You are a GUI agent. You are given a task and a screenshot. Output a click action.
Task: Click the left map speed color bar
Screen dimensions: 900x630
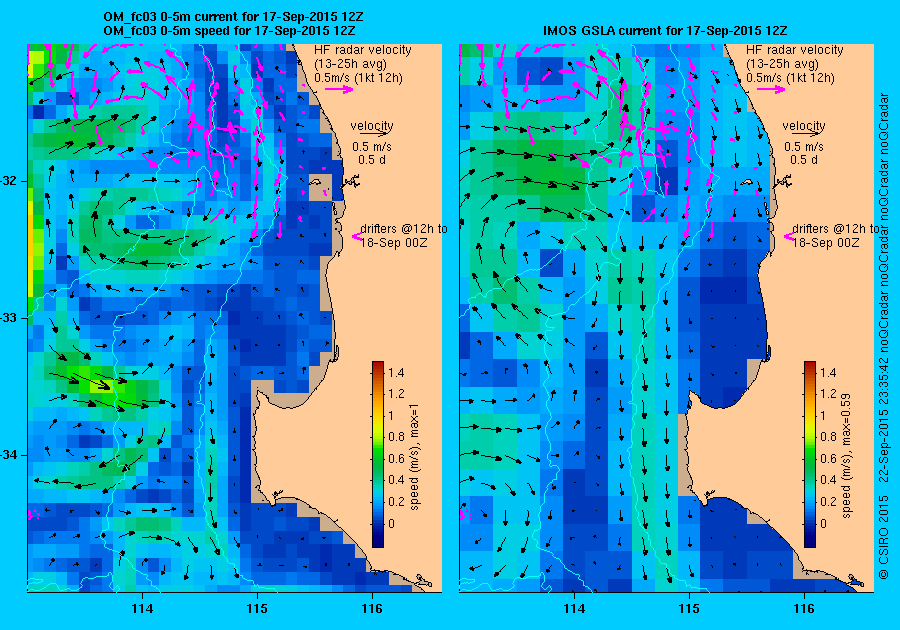378,454
